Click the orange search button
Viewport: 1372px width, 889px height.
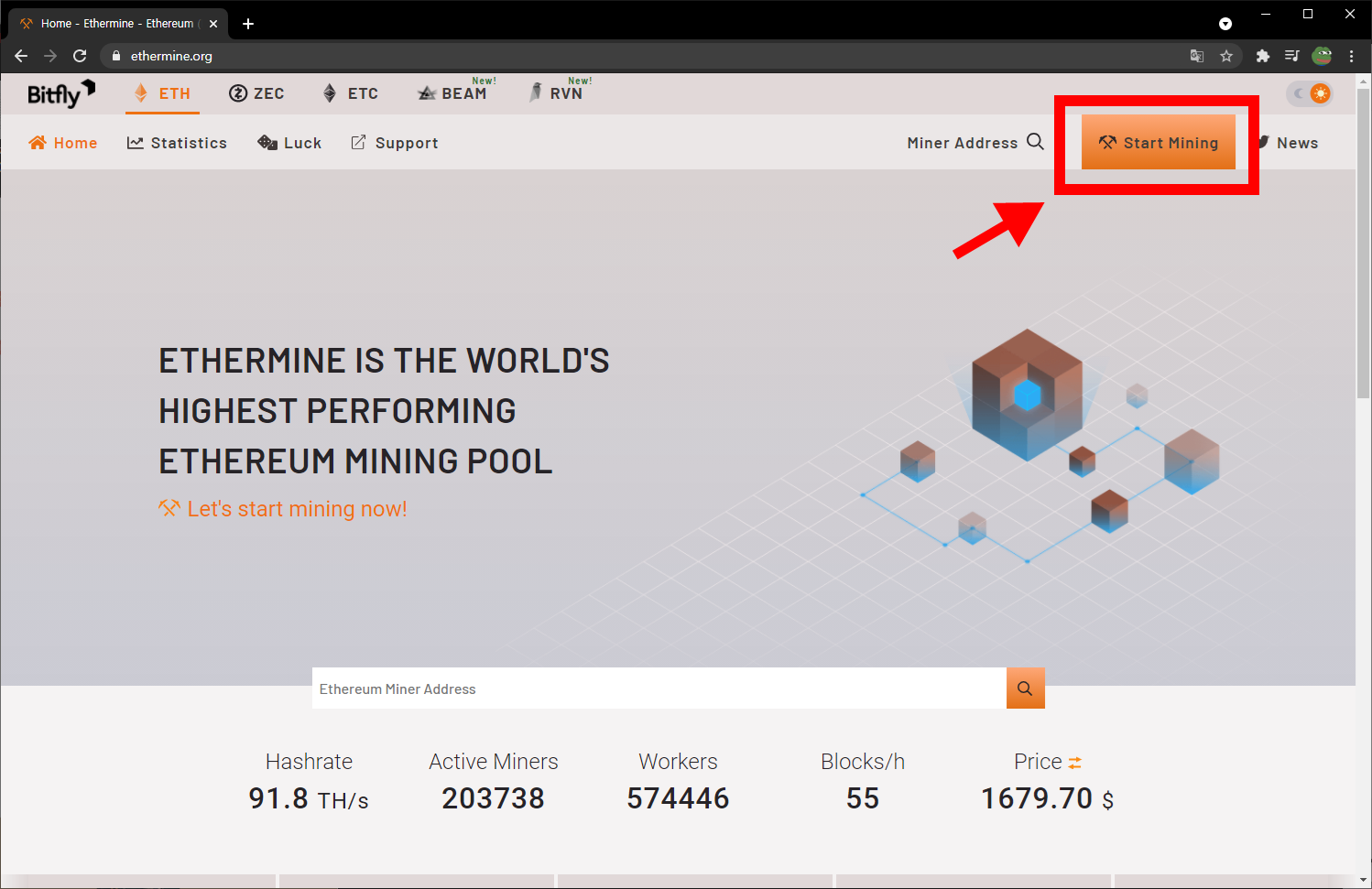point(1026,688)
